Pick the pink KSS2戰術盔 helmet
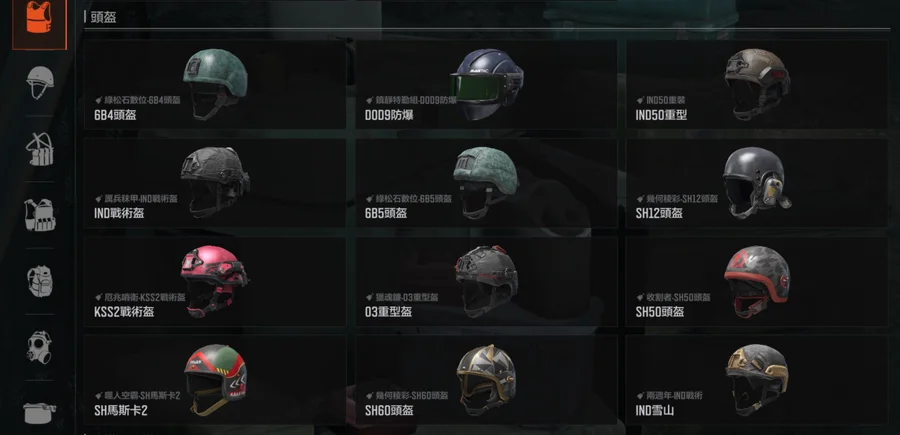900x435 pixels. pos(215,281)
